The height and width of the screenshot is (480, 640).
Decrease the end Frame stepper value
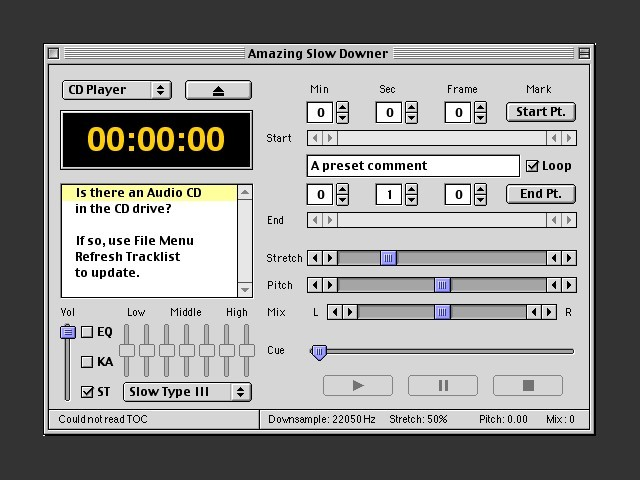(x=480, y=200)
